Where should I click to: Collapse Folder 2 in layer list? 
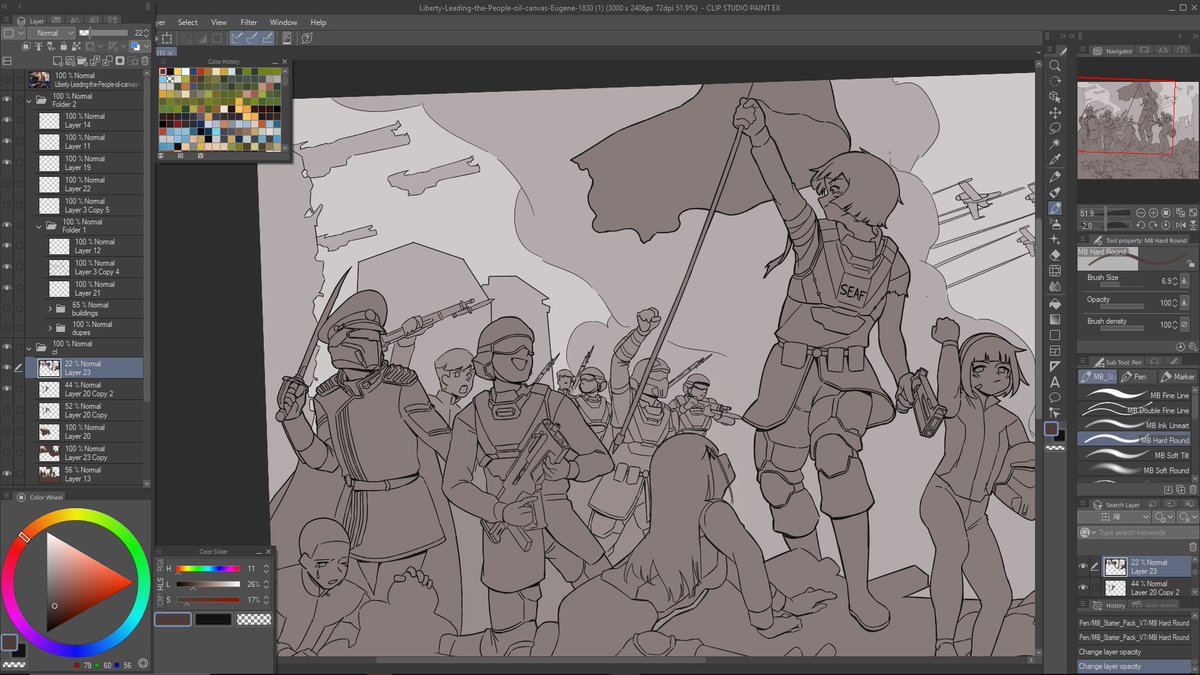29,101
